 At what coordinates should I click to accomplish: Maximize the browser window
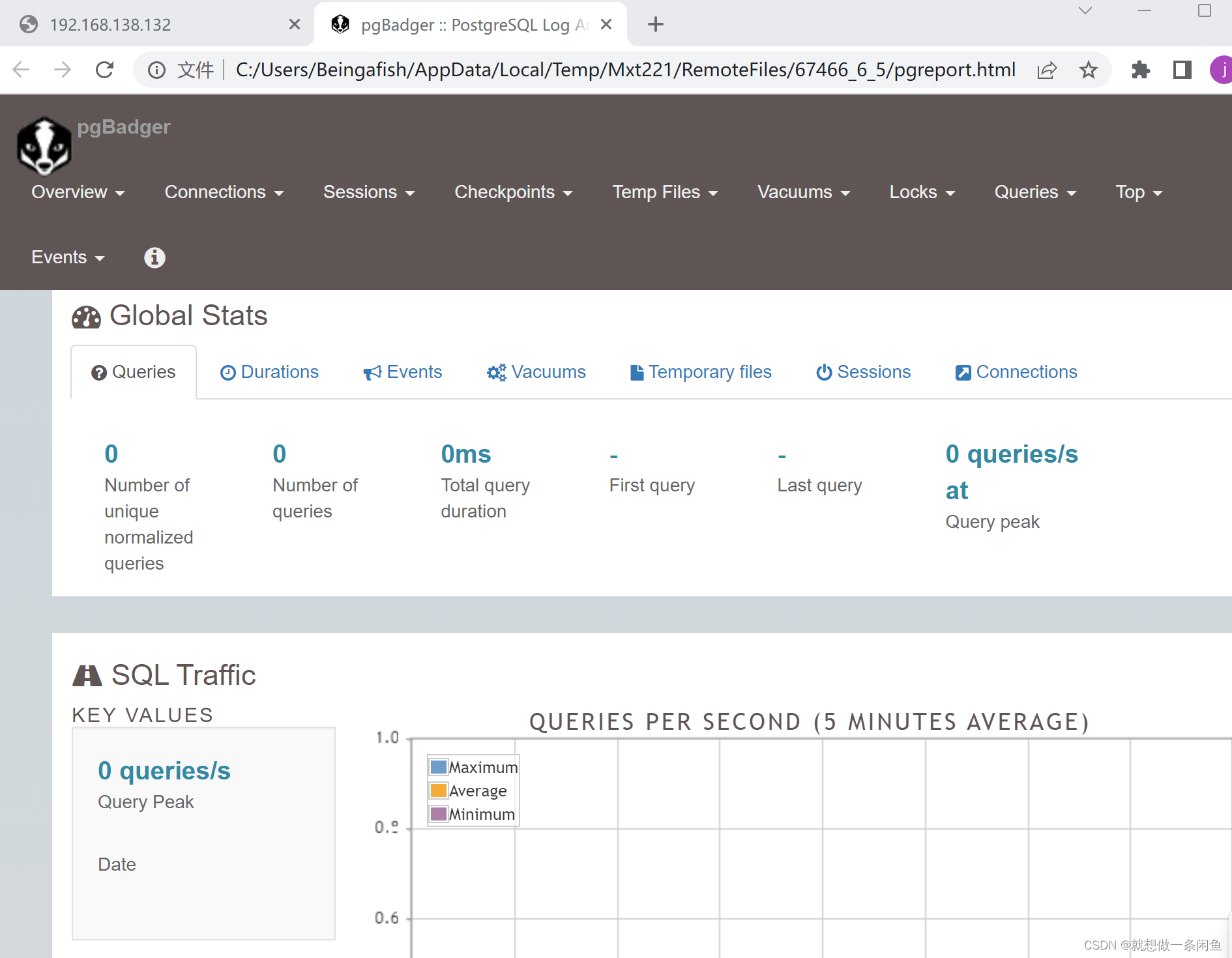point(1205,10)
